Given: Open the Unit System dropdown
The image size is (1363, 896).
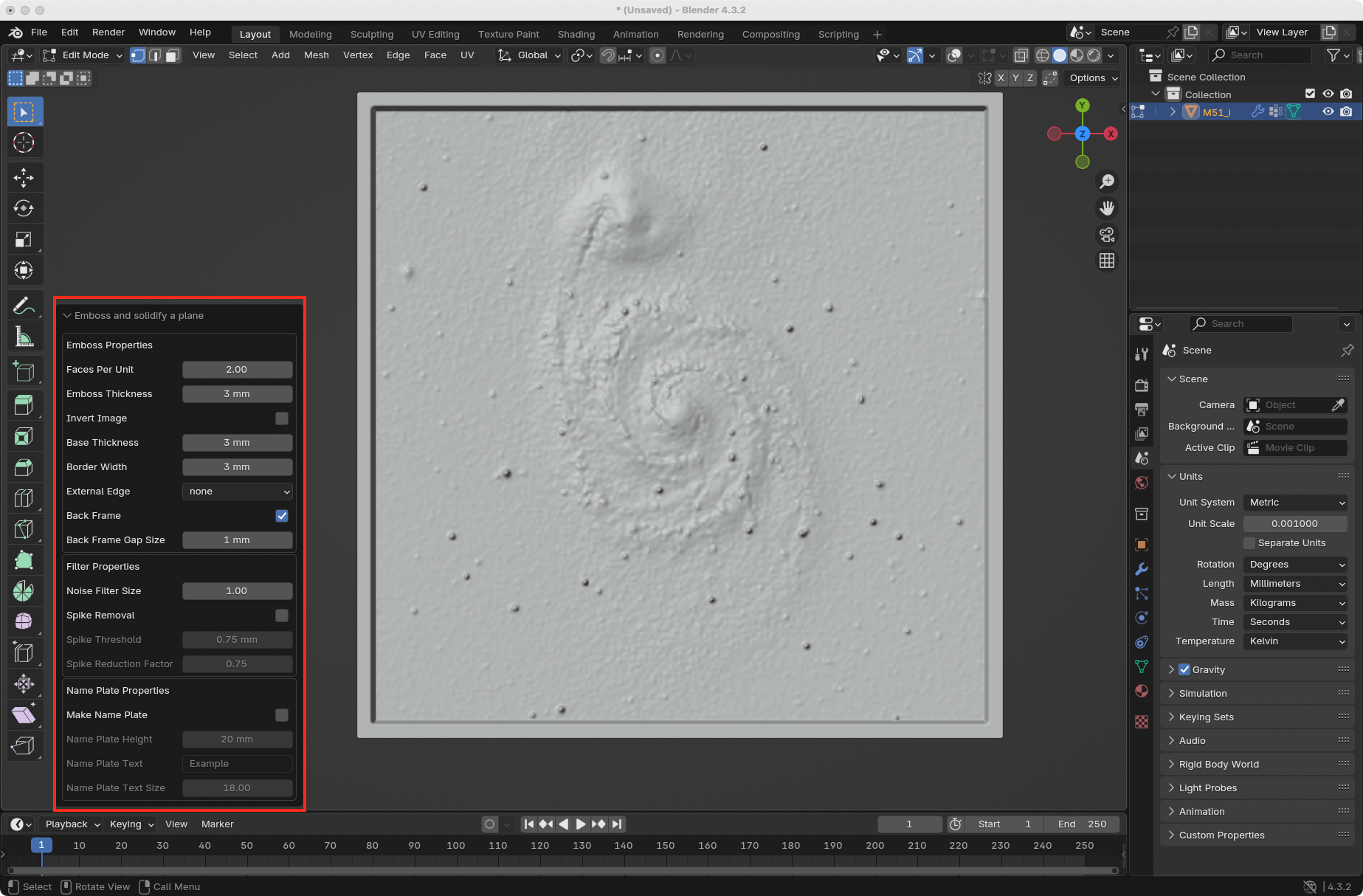Looking at the screenshot, I should [1294, 502].
